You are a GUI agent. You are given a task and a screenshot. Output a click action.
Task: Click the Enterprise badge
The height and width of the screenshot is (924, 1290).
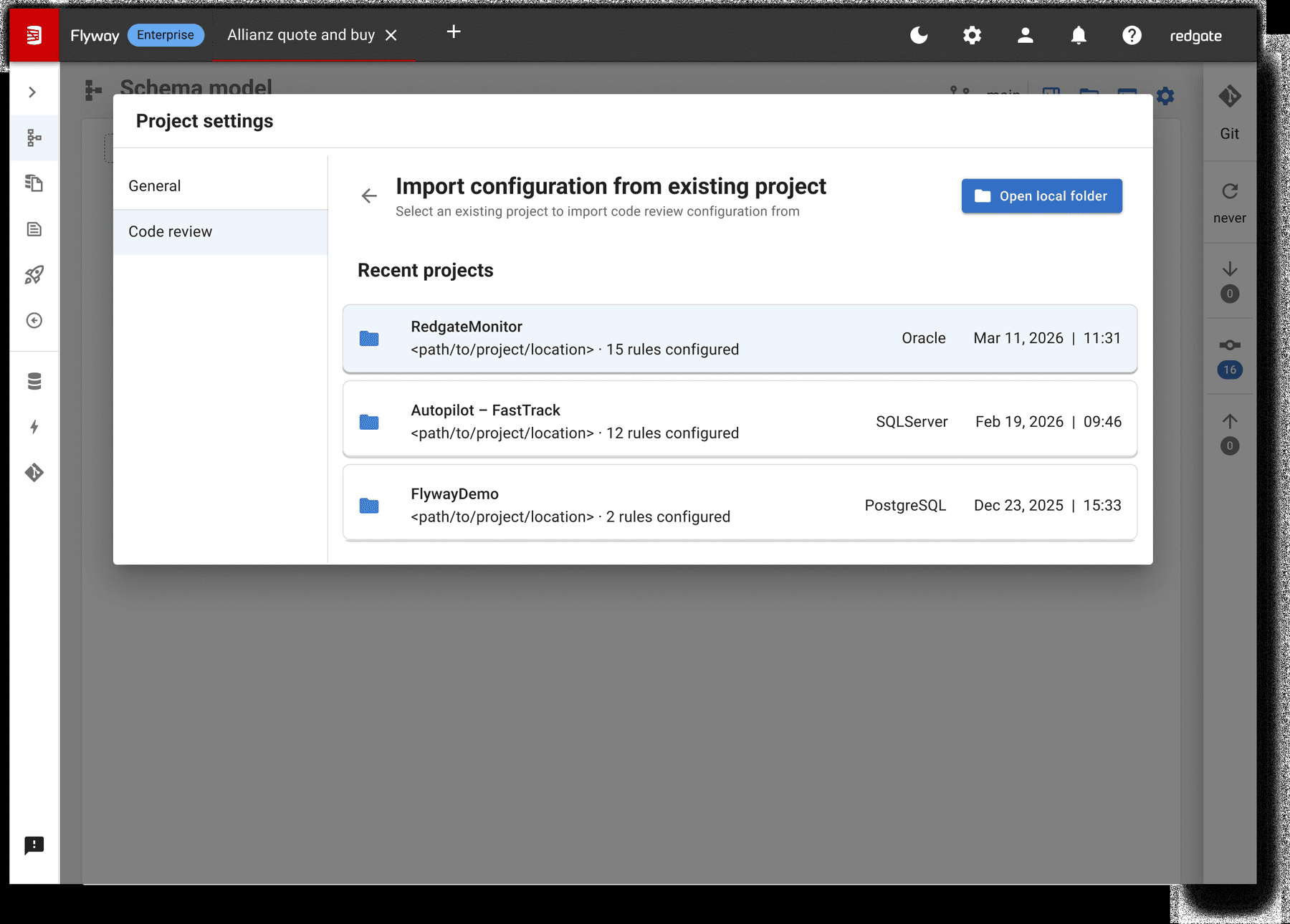pos(166,35)
